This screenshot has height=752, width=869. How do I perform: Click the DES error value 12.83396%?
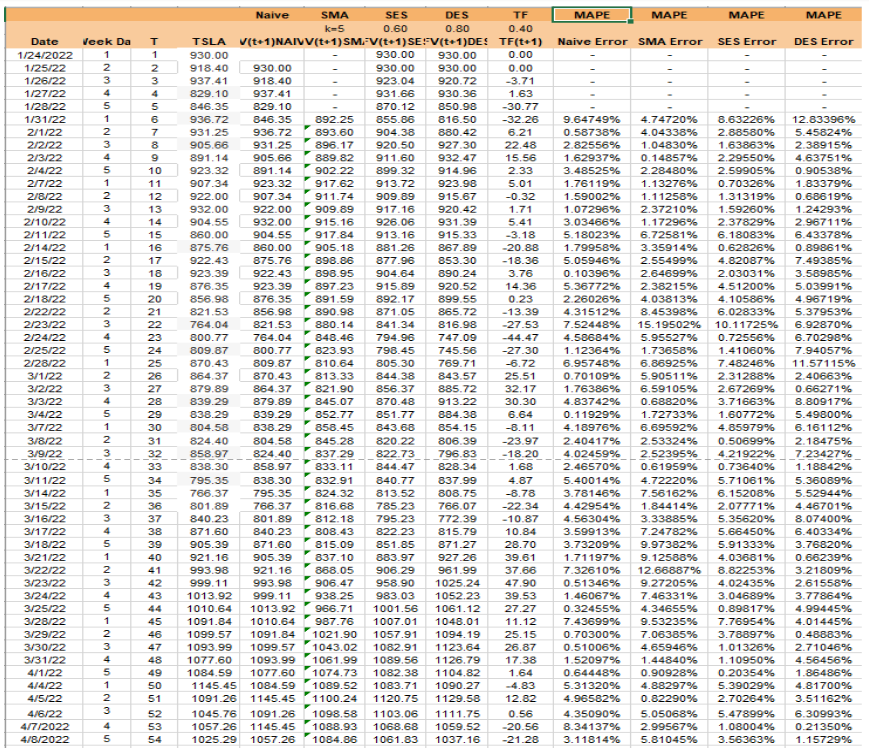coord(824,119)
